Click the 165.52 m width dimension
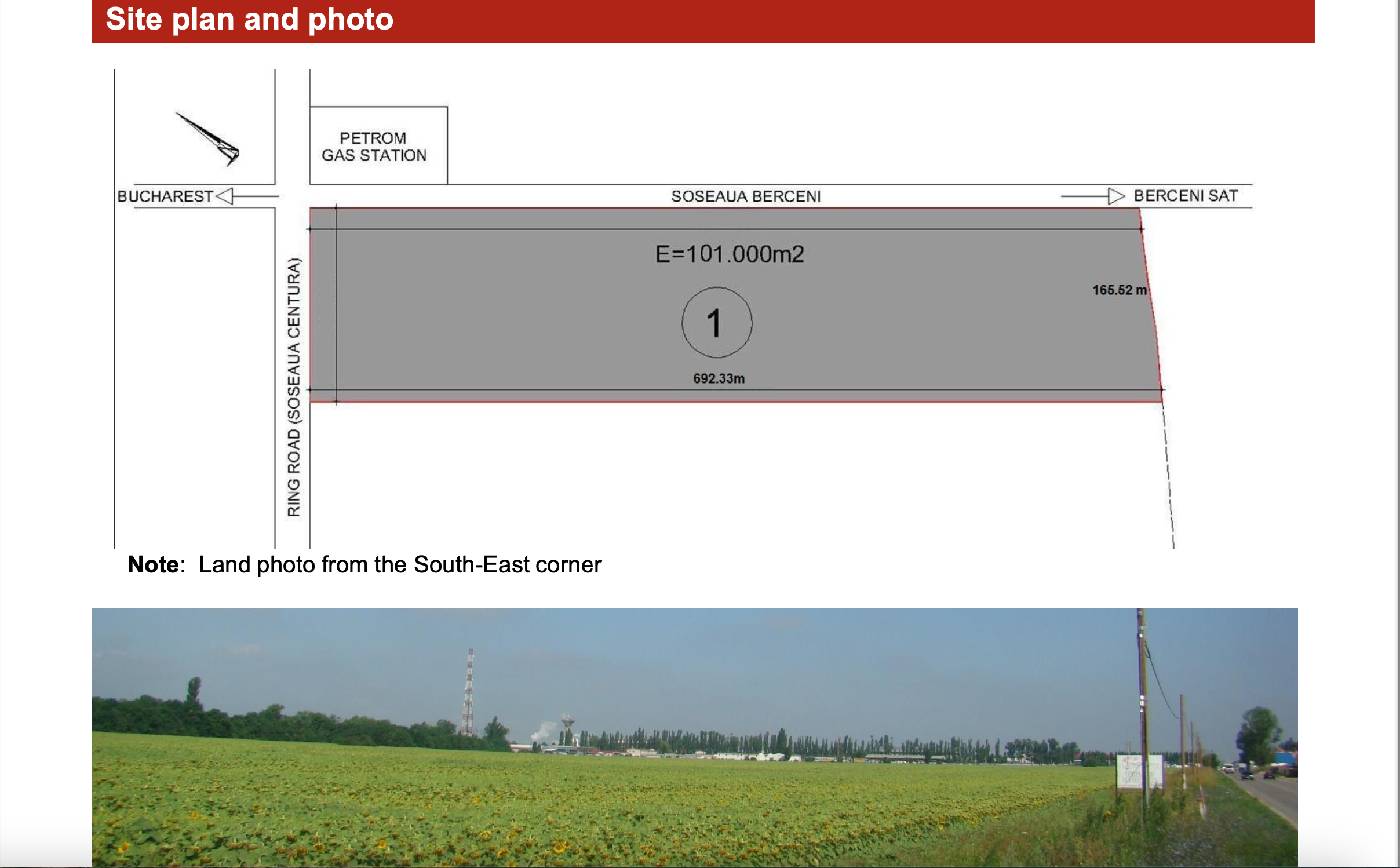 tap(1119, 290)
